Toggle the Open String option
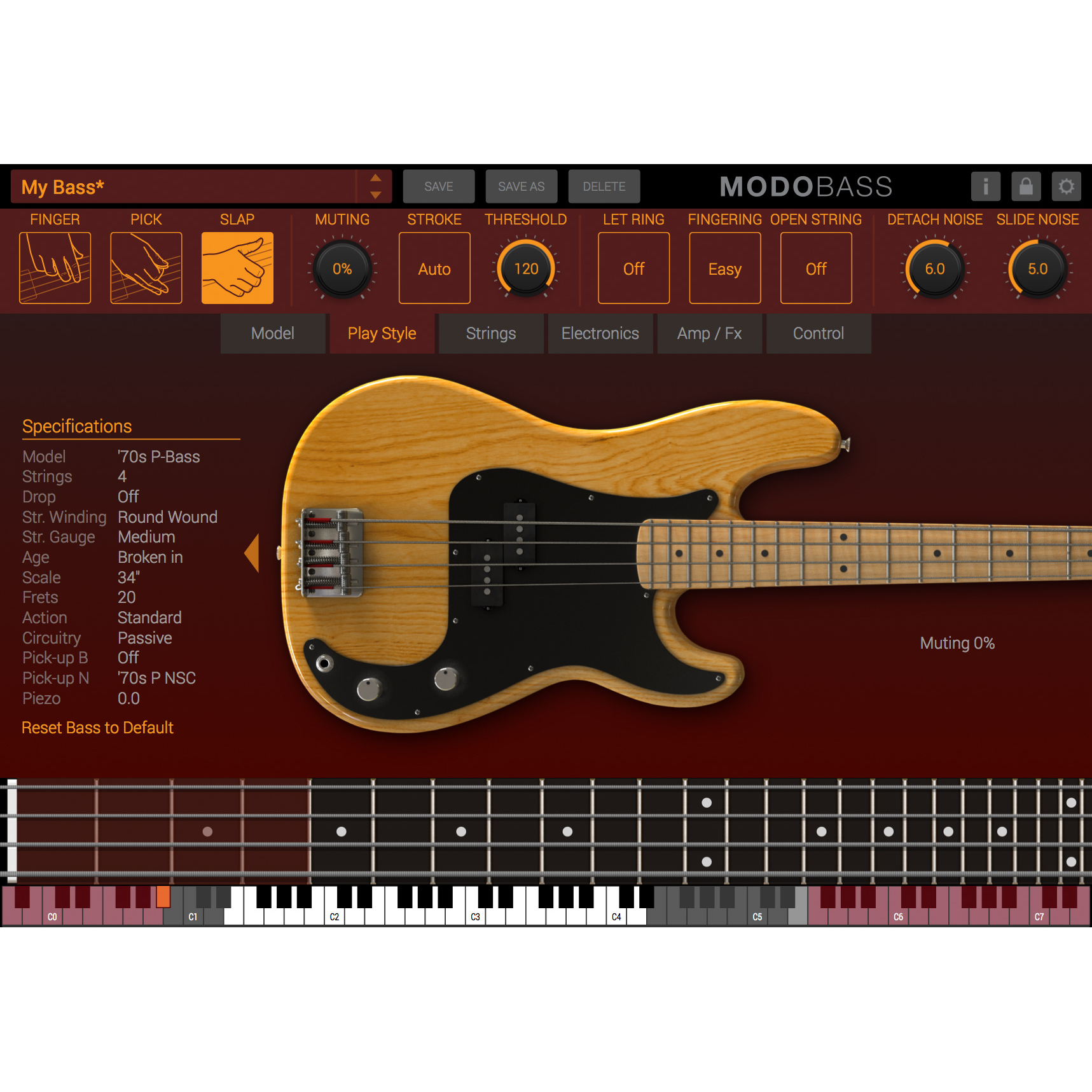The width and height of the screenshot is (1092, 1092). pos(816,268)
